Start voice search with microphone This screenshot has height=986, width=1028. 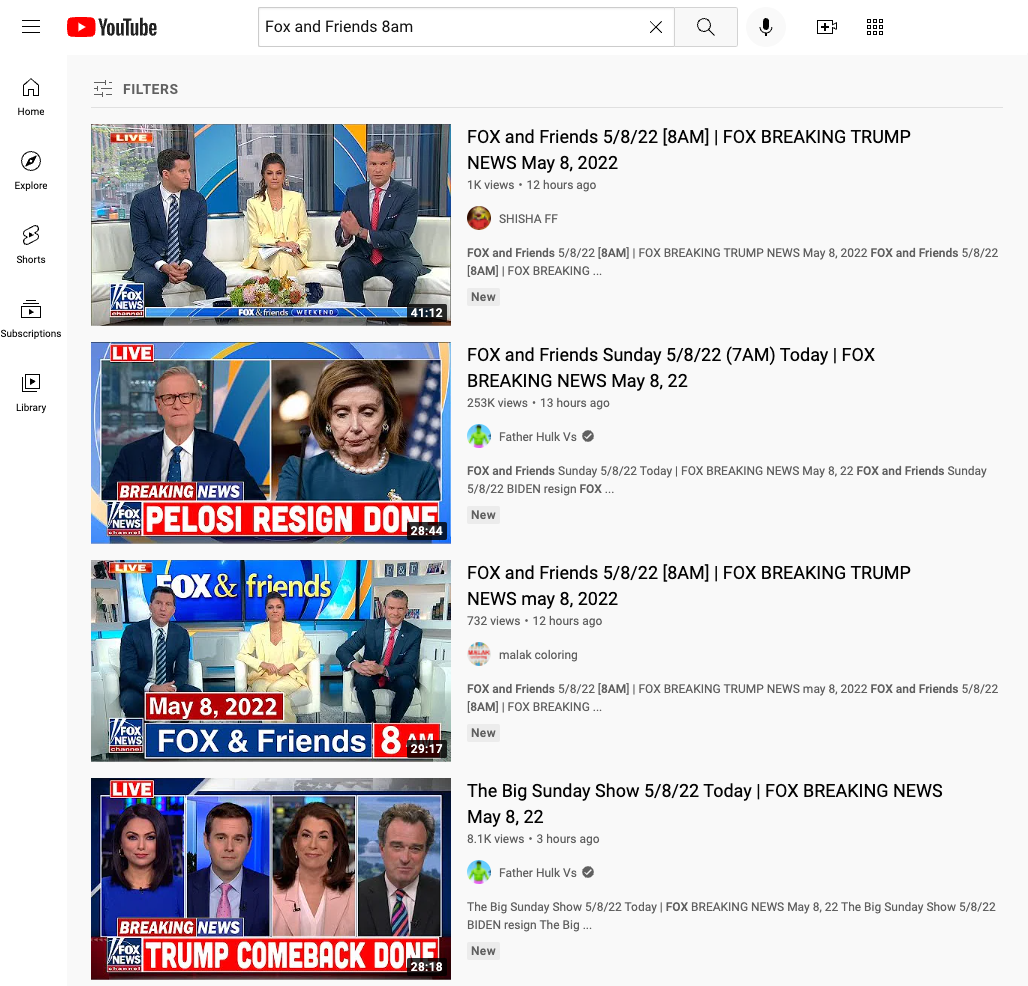tap(765, 27)
